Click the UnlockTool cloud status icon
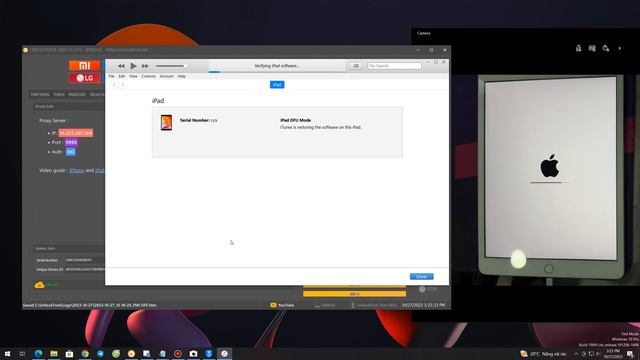640x360 pixels. tap(39, 285)
